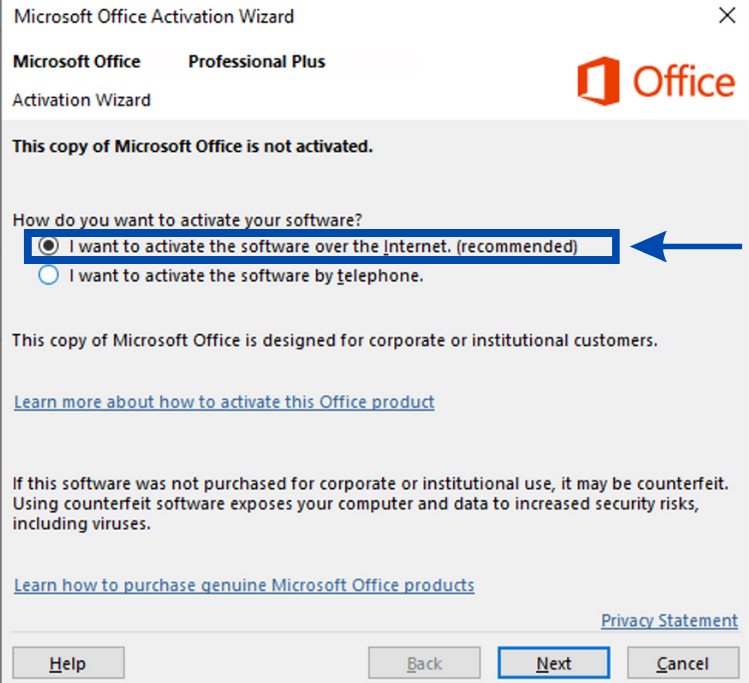The image size is (749, 683).
Task: Open the Privacy Statement link
Action: (x=669, y=621)
